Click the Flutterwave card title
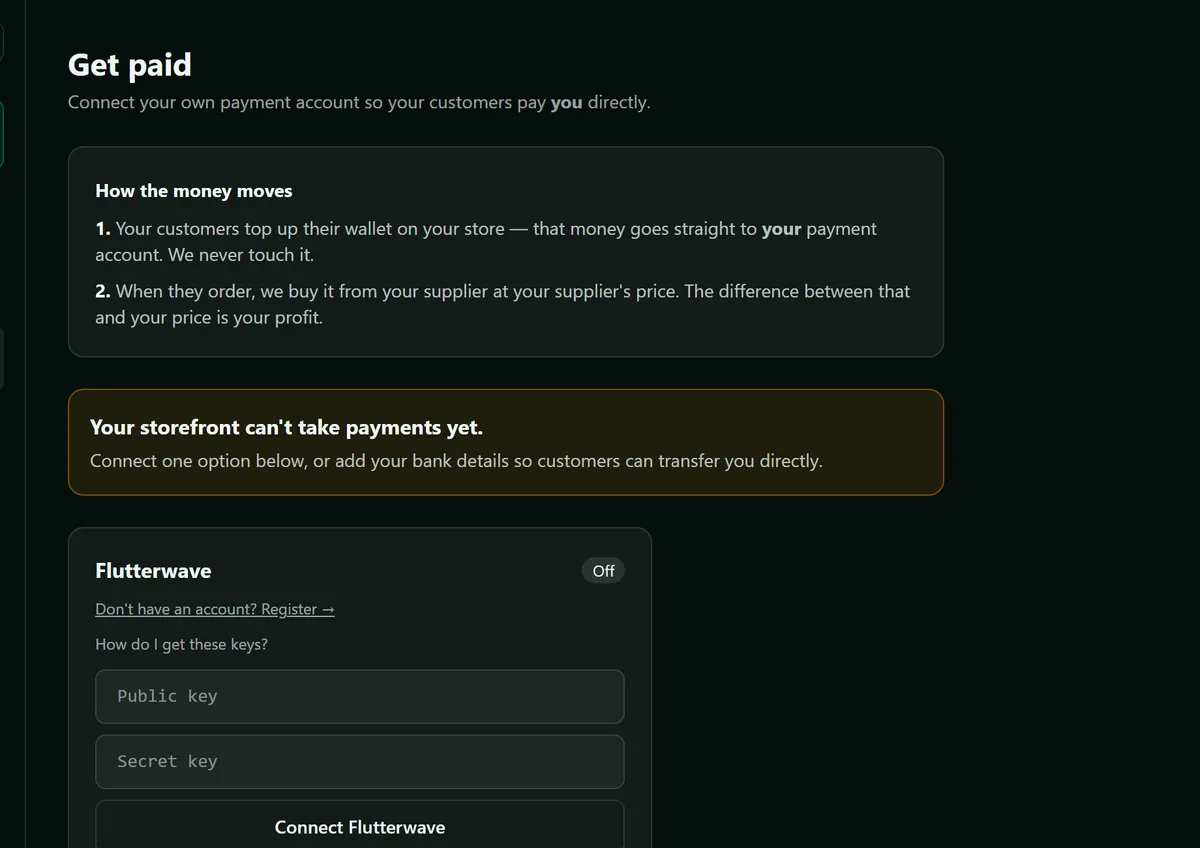The width and height of the screenshot is (1200, 848). [153, 571]
